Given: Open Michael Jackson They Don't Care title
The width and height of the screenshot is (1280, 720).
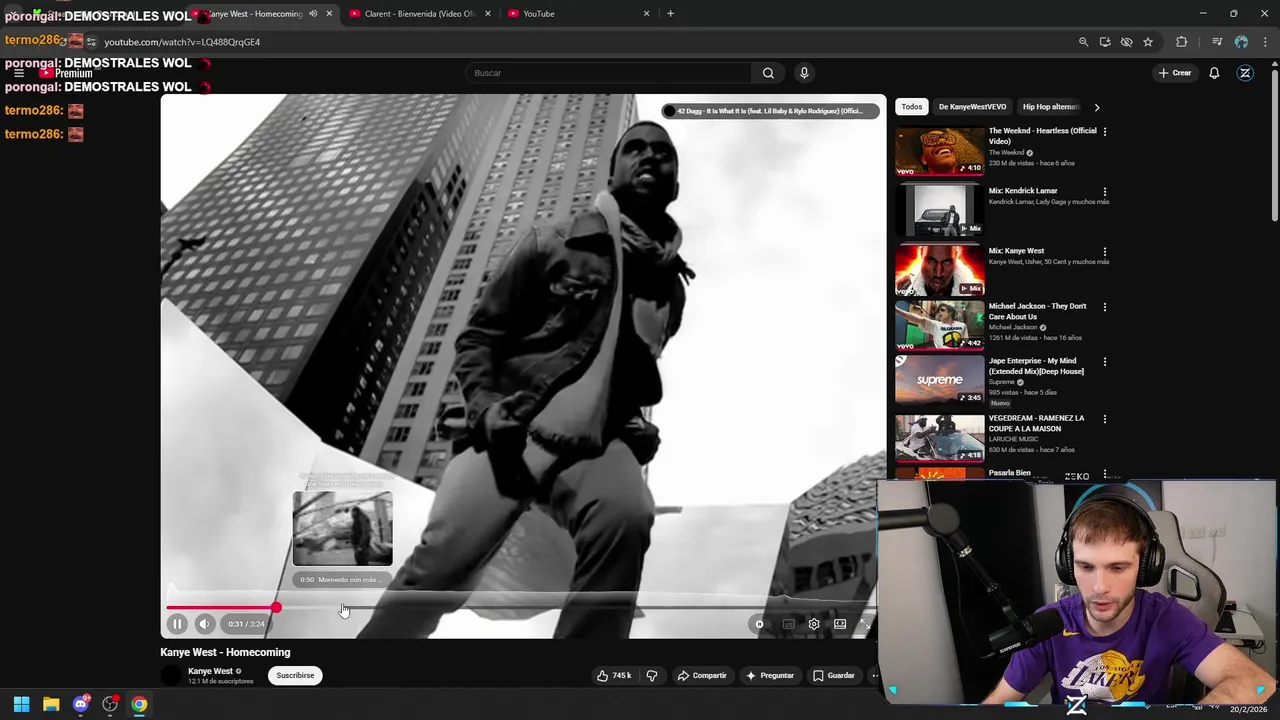Looking at the screenshot, I should 1037,311.
